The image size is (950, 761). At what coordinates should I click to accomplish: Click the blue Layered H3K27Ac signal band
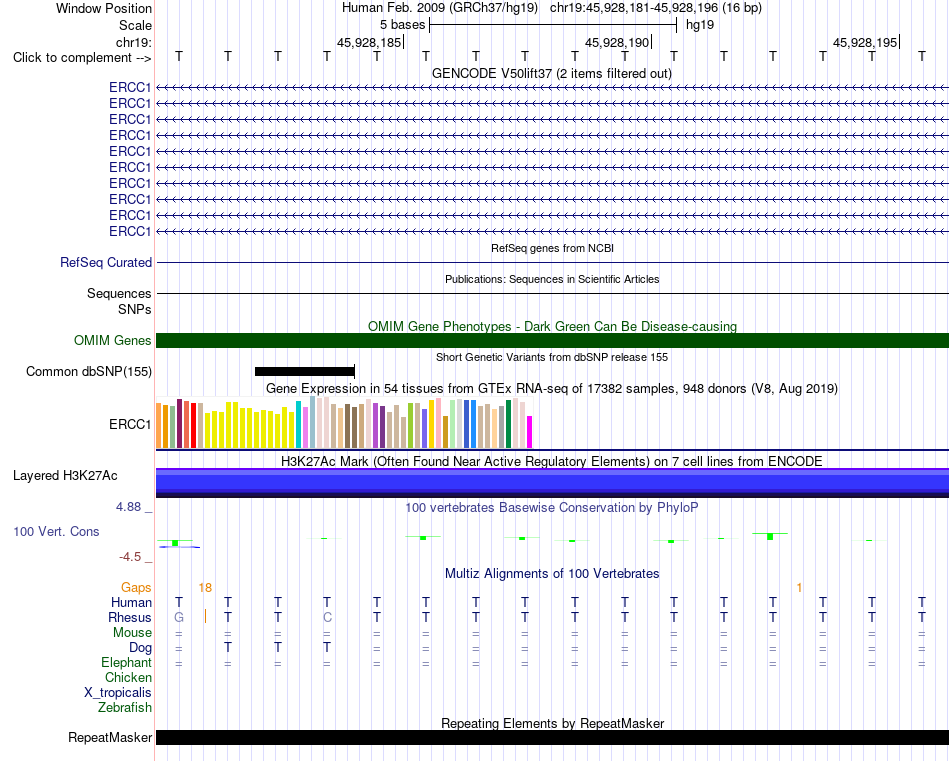[552, 483]
